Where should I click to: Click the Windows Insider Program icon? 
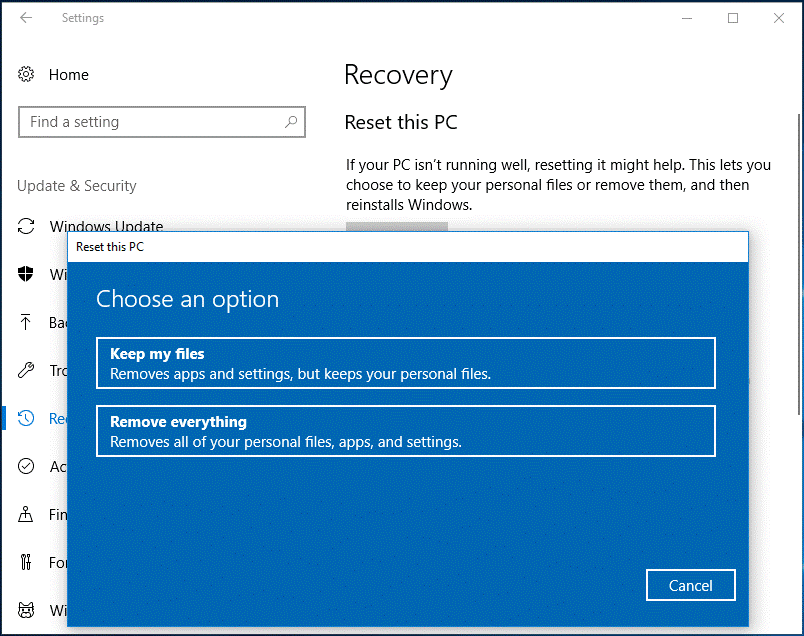(x=26, y=610)
